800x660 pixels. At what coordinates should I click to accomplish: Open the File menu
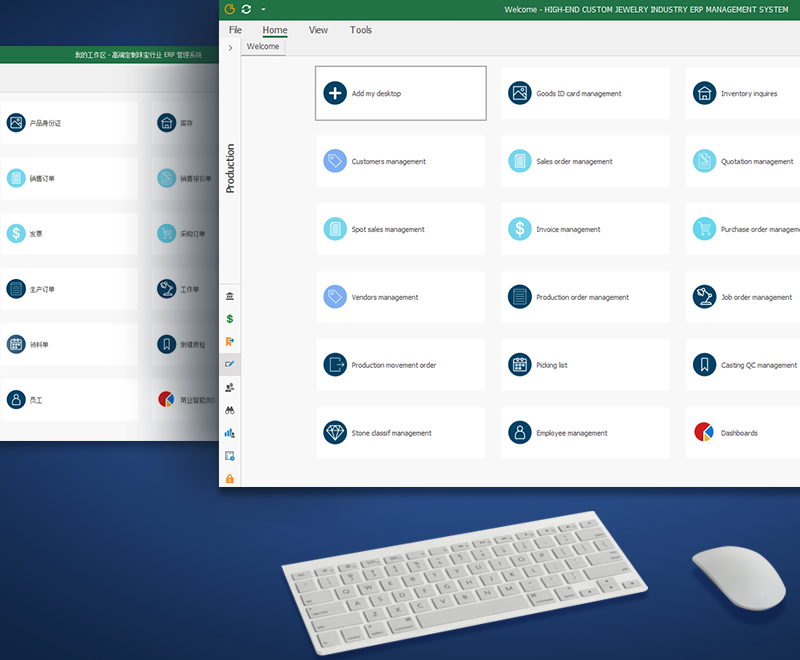click(235, 30)
